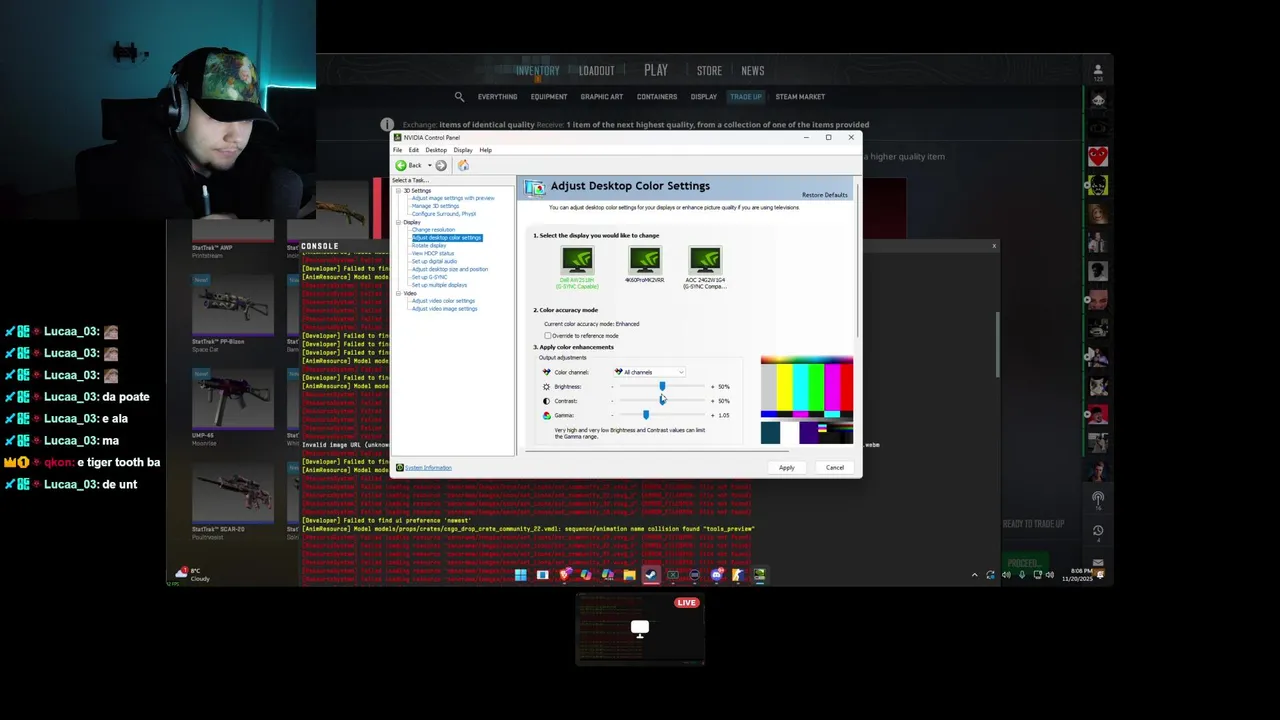1280x720 pixels.
Task: Click the friends count icon in CS2 sidebar
Action: (1098, 73)
